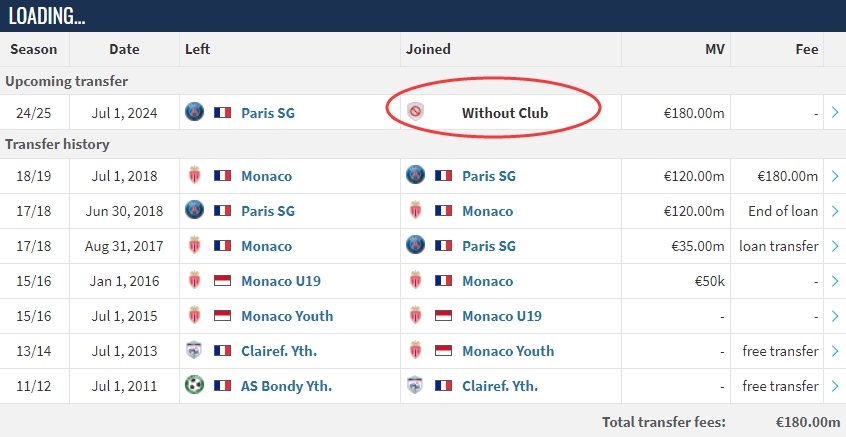Click the Clairef. Yth. crest in the 13/14 row
This screenshot has height=437, width=846.
pyautogui.click(x=194, y=351)
